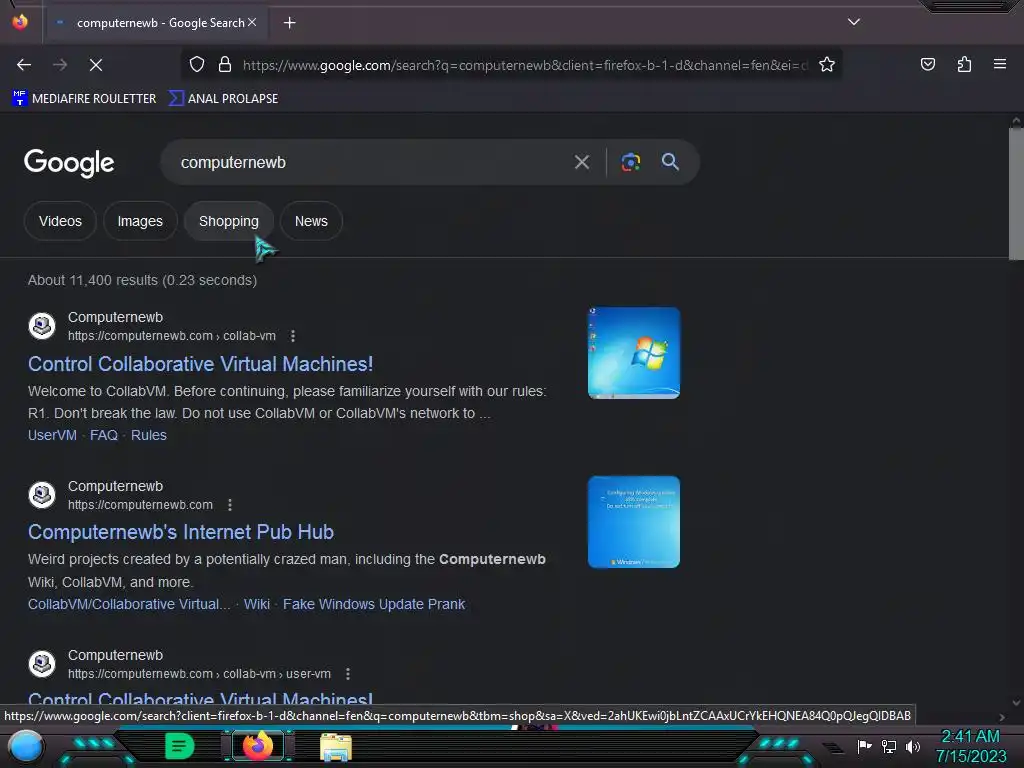
Task: Expand the list all tabs chevron
Action: pos(854,22)
